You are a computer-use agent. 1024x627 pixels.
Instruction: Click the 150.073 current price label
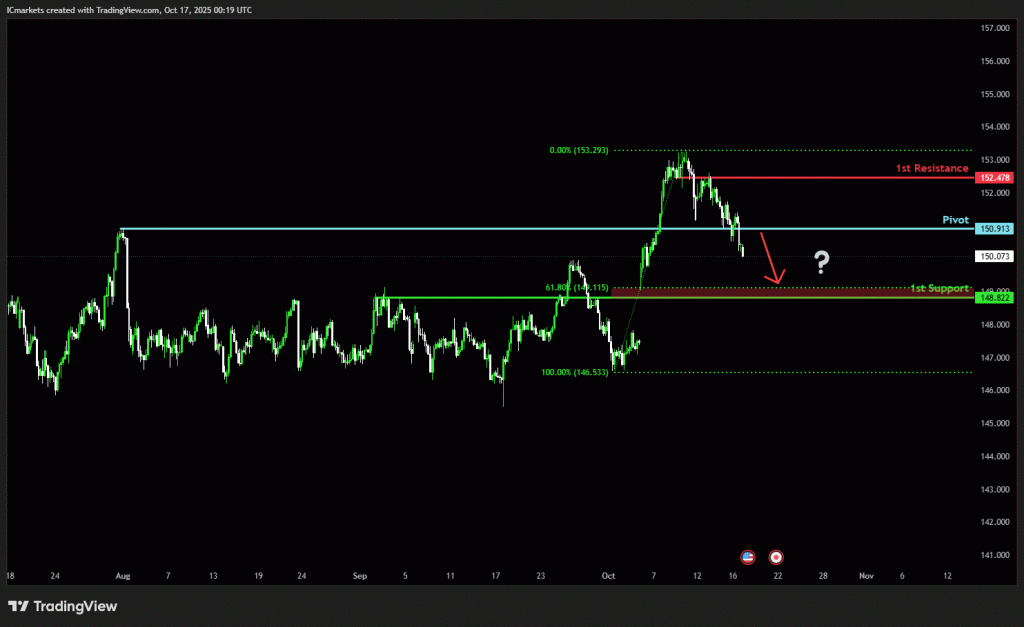coord(996,257)
